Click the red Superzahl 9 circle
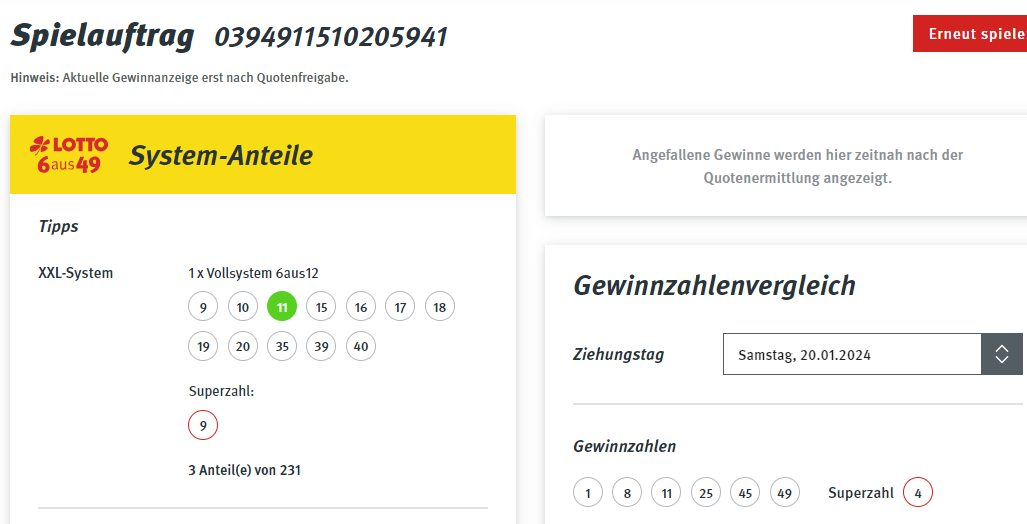This screenshot has height=524, width=1027. (x=203, y=425)
